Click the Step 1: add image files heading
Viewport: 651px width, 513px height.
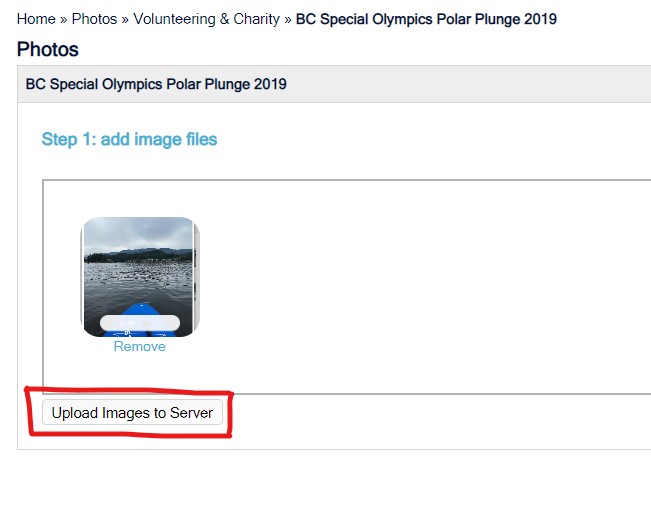click(129, 139)
